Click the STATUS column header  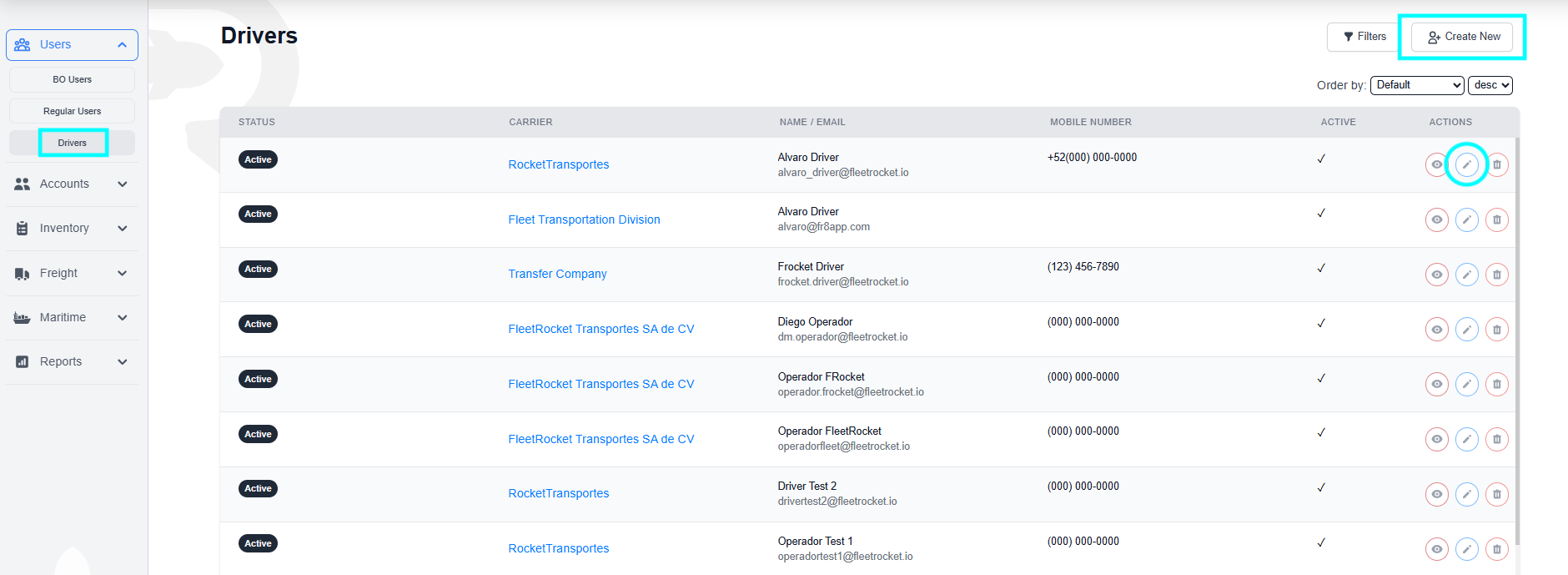pyautogui.click(x=257, y=122)
